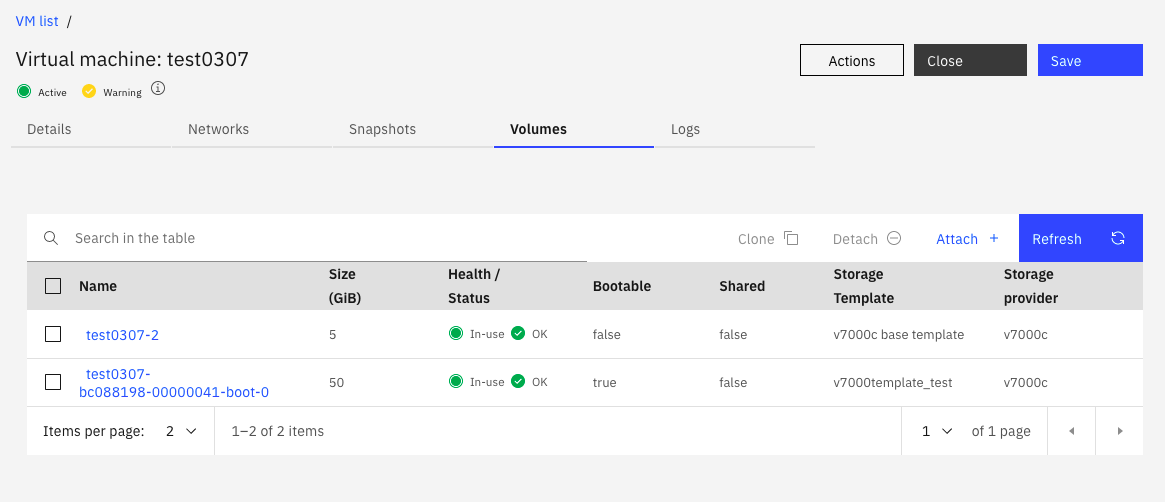The image size is (1165, 502).
Task: Expand the page number selector
Action: [x=937, y=431]
